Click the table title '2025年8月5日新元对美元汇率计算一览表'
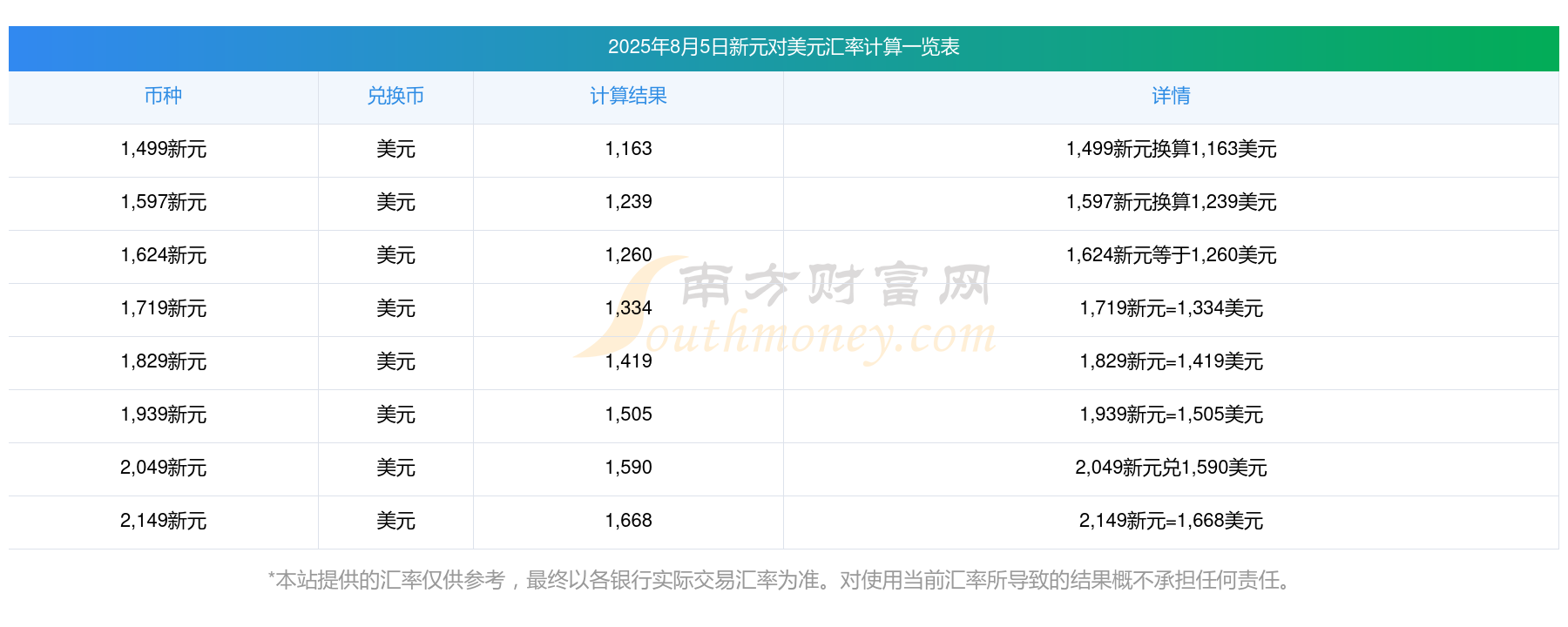 [x=783, y=47]
